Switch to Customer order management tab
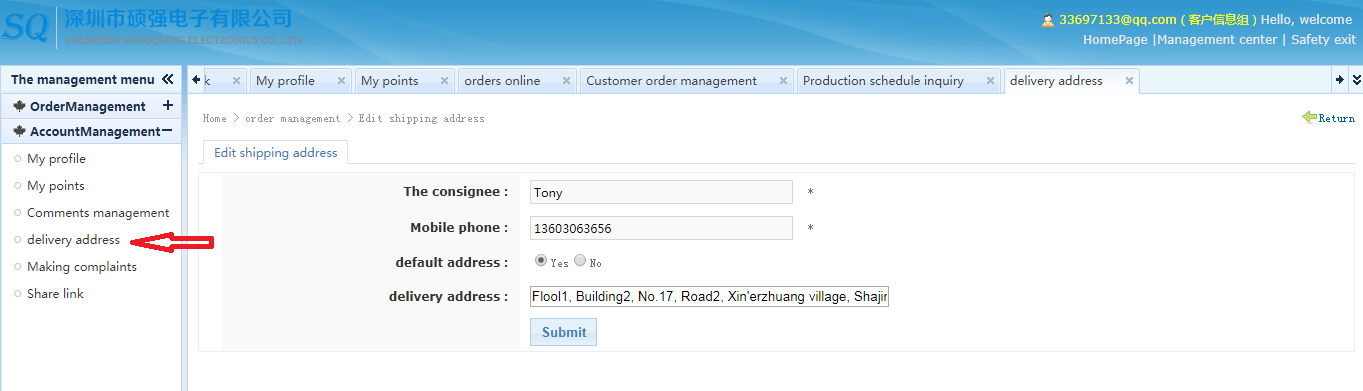This screenshot has height=391, width=1363. [671, 81]
